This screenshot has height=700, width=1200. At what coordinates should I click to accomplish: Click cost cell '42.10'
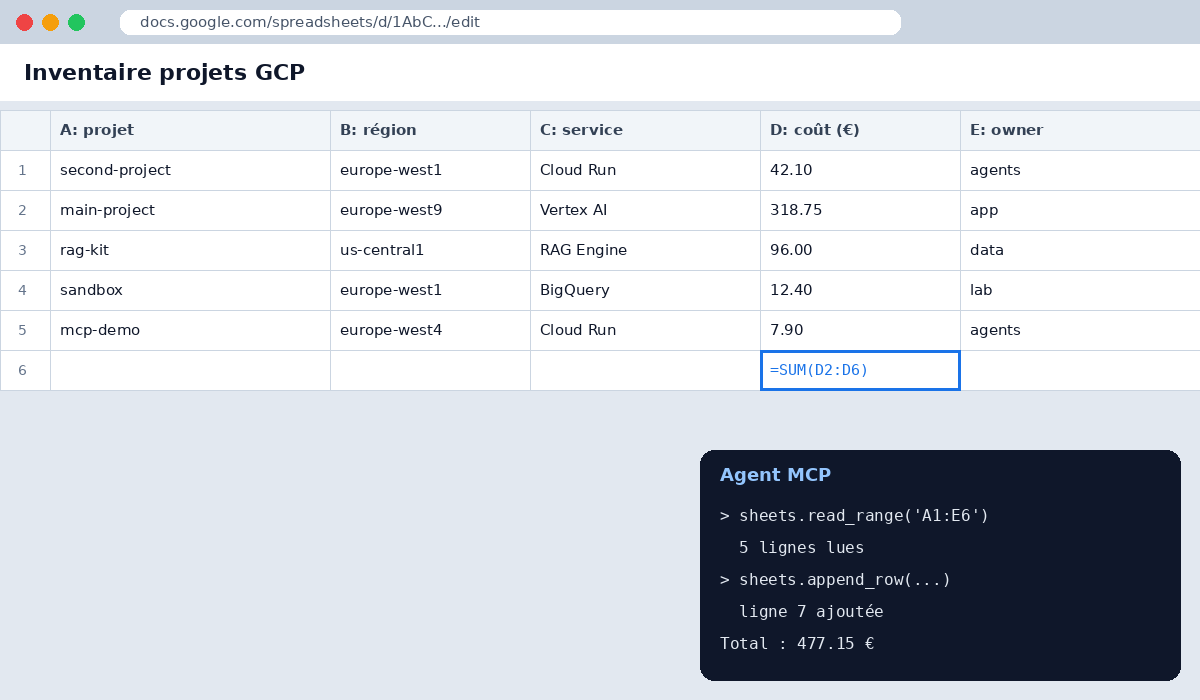coord(860,170)
